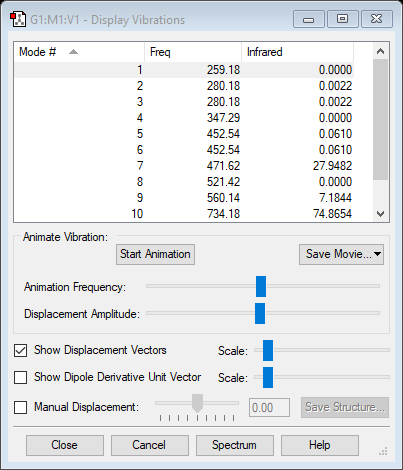The width and height of the screenshot is (403, 470).
Task: Click the Displacement Amplitude slider handle
Action: [x=260, y=313]
